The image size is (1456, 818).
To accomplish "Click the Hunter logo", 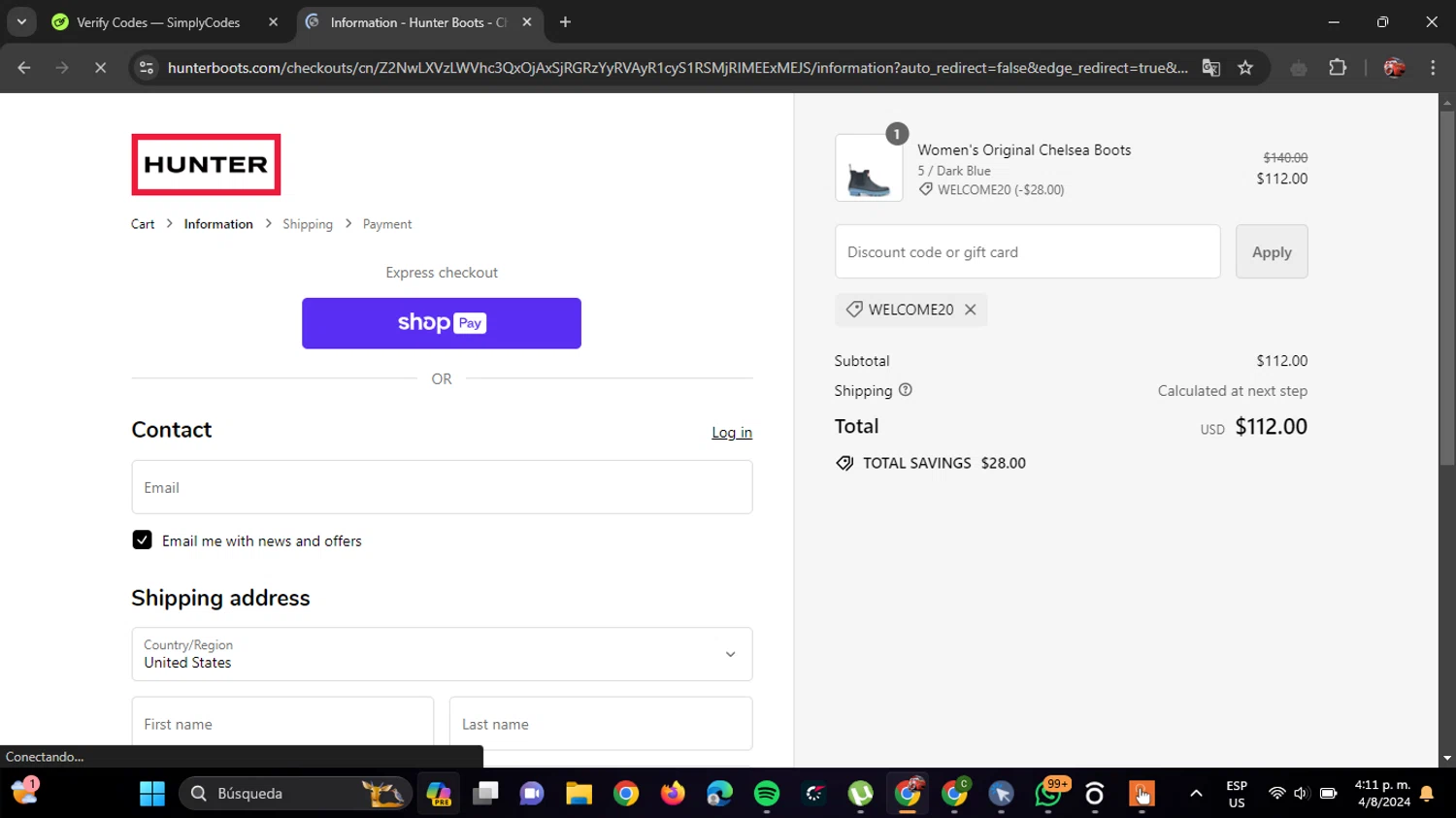I will [x=206, y=165].
